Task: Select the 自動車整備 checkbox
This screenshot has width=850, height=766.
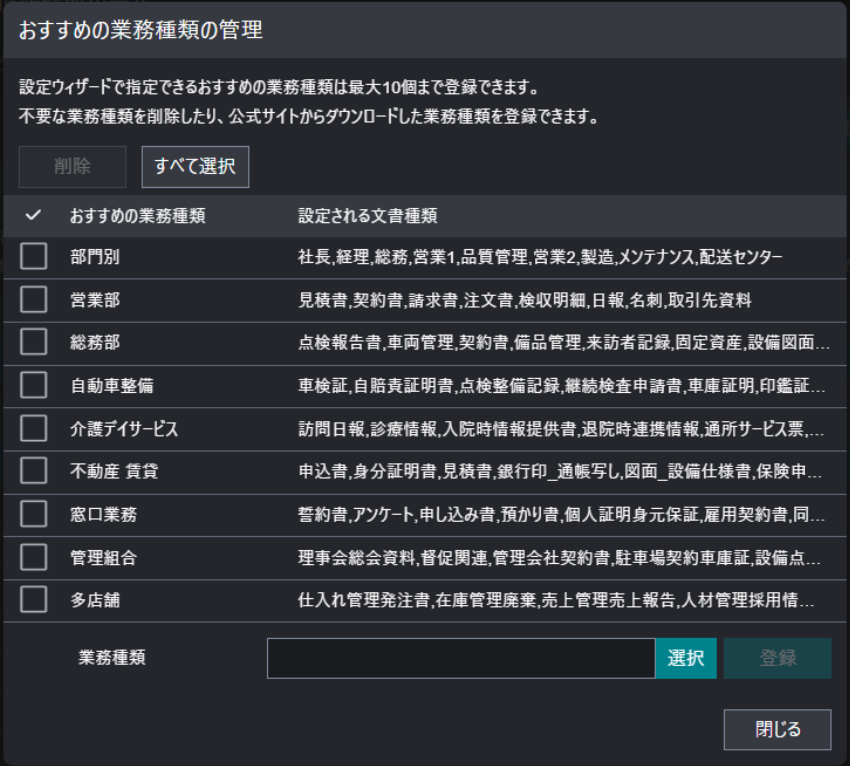Action: coord(34,386)
